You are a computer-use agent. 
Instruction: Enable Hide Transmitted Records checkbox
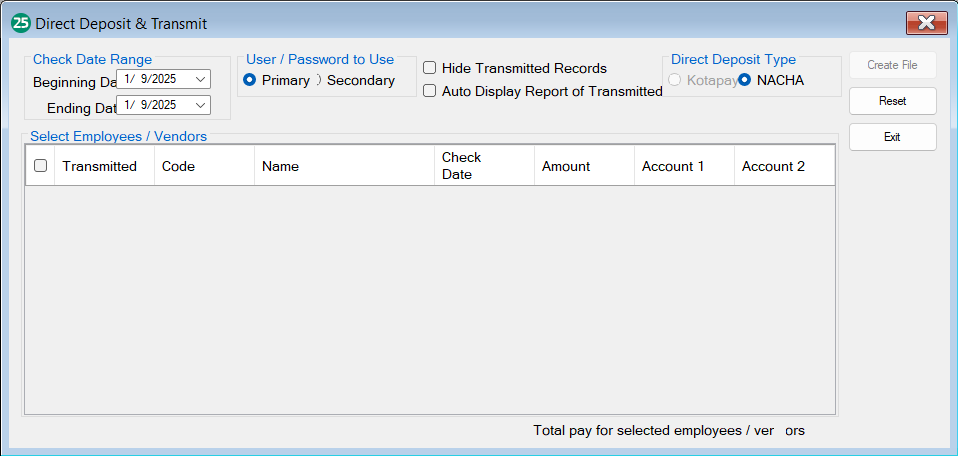pyautogui.click(x=429, y=68)
